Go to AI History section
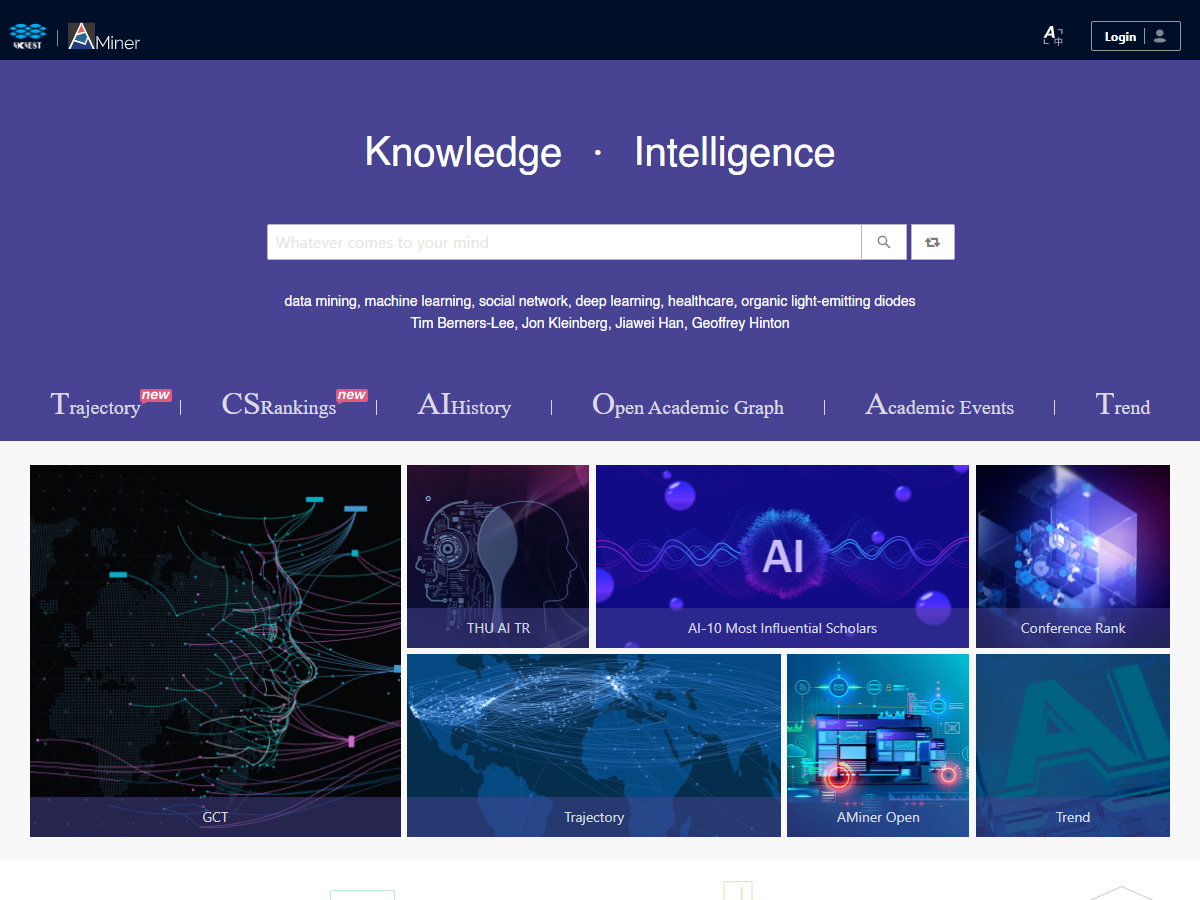 [x=464, y=406]
